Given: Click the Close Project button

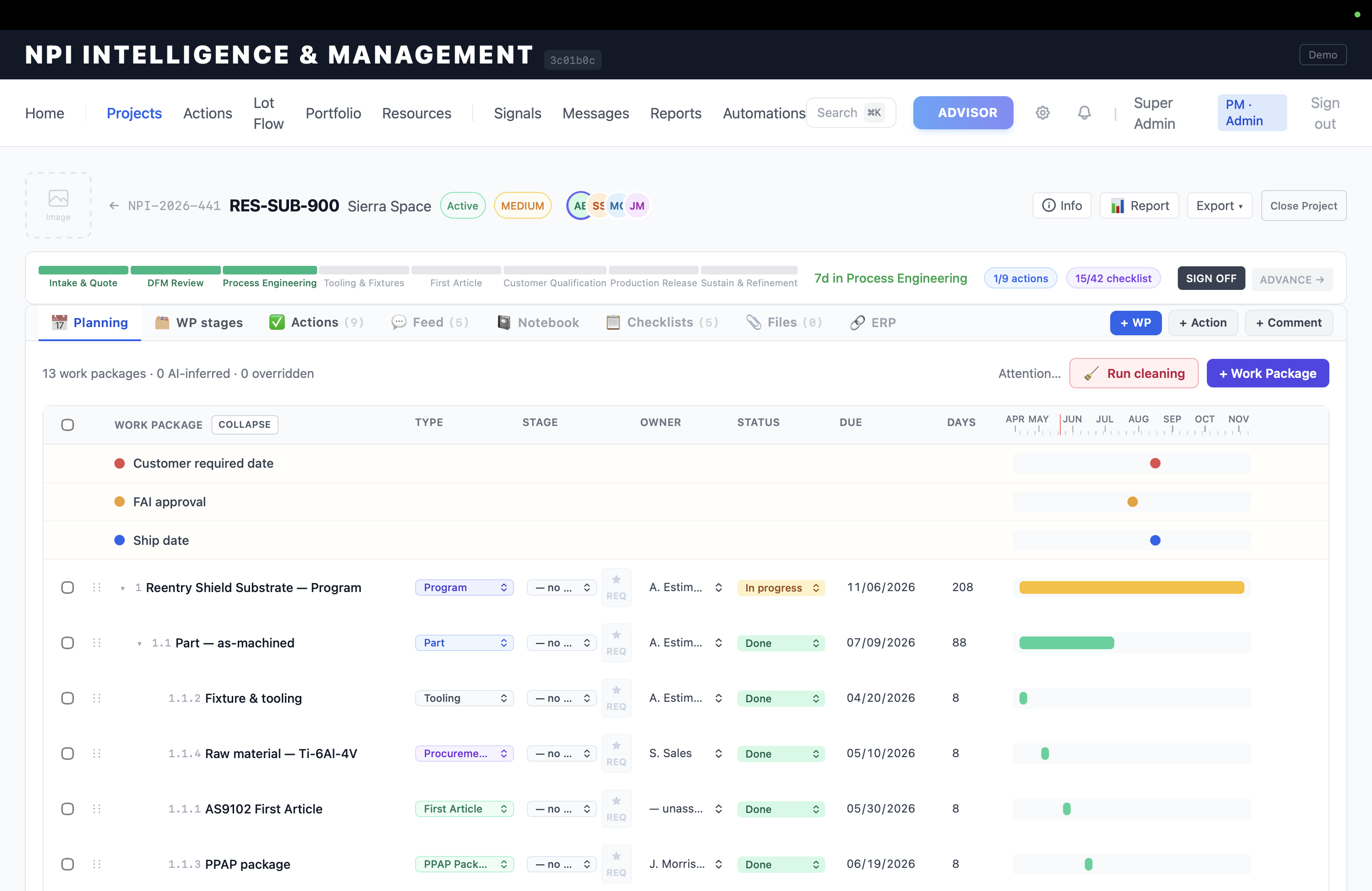Looking at the screenshot, I should [x=1303, y=206].
